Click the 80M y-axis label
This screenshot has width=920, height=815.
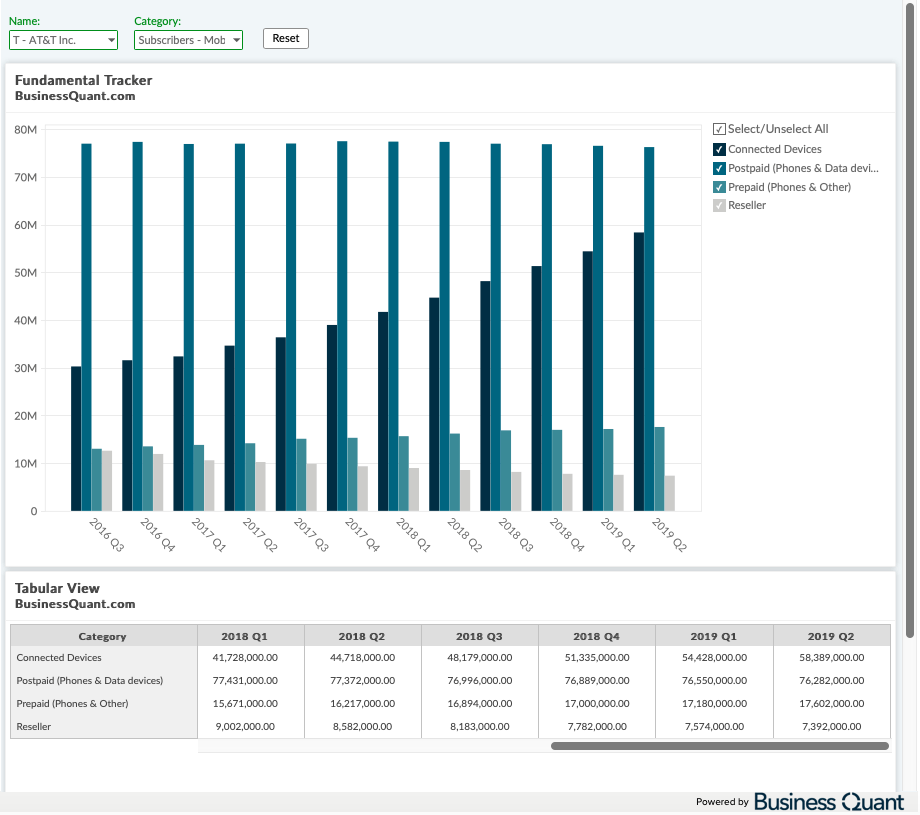tap(25, 130)
